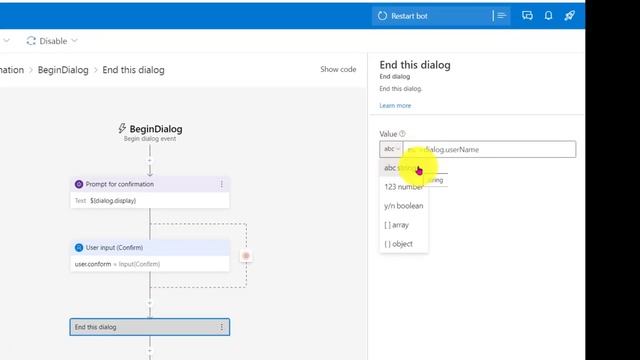
Task: Select End this dialog breadcrumb
Action: point(133,70)
